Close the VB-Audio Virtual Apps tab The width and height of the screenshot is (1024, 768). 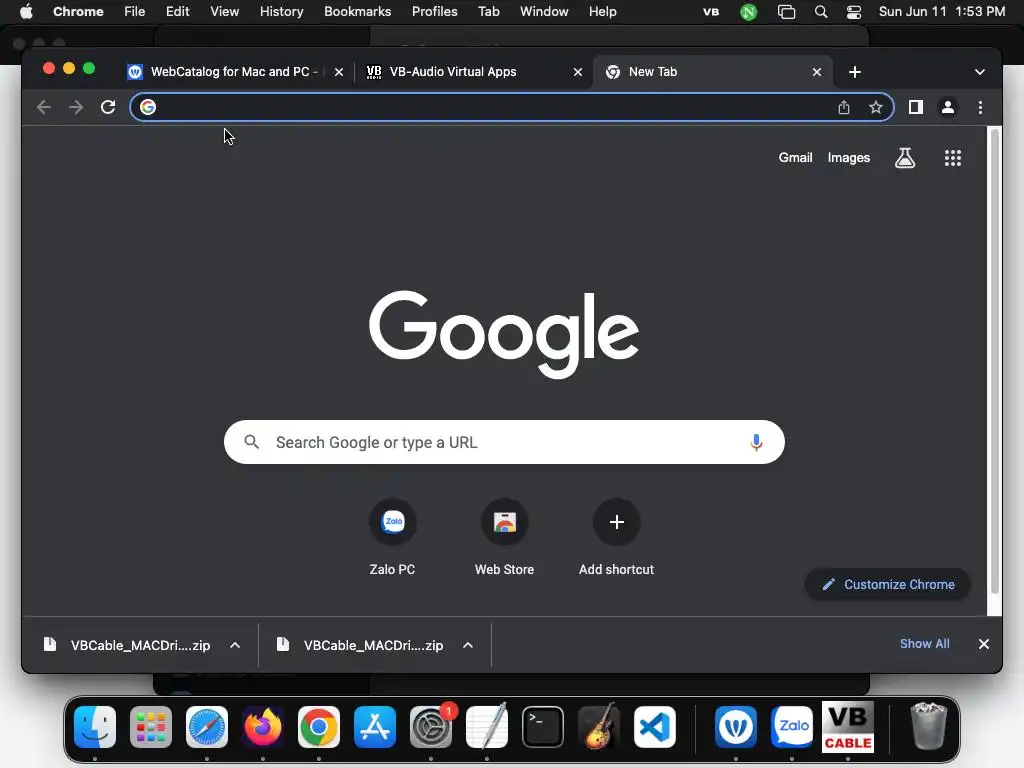click(578, 72)
